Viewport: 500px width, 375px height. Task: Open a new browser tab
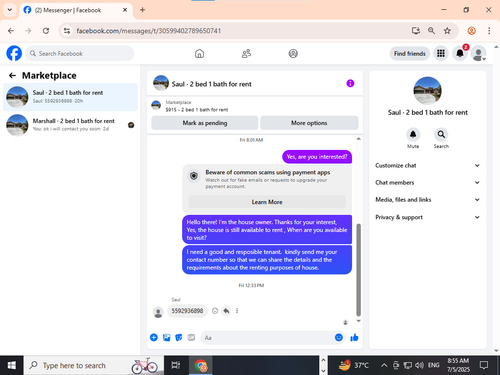[x=142, y=10]
